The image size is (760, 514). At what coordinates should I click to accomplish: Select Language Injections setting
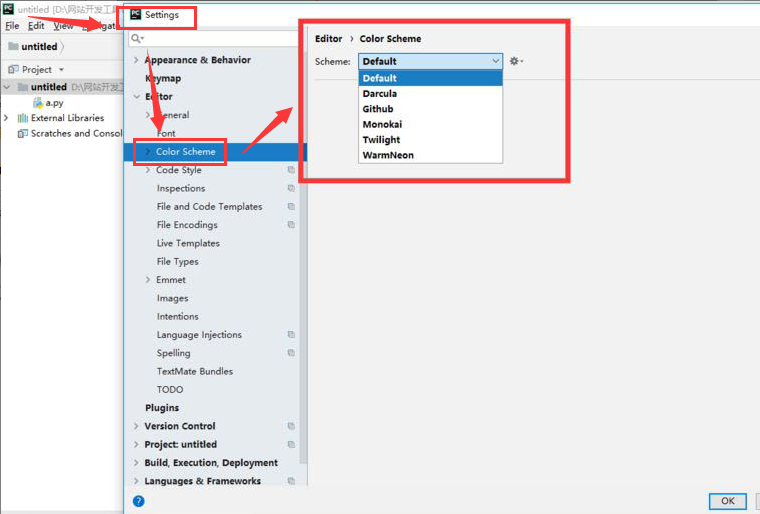coord(199,335)
